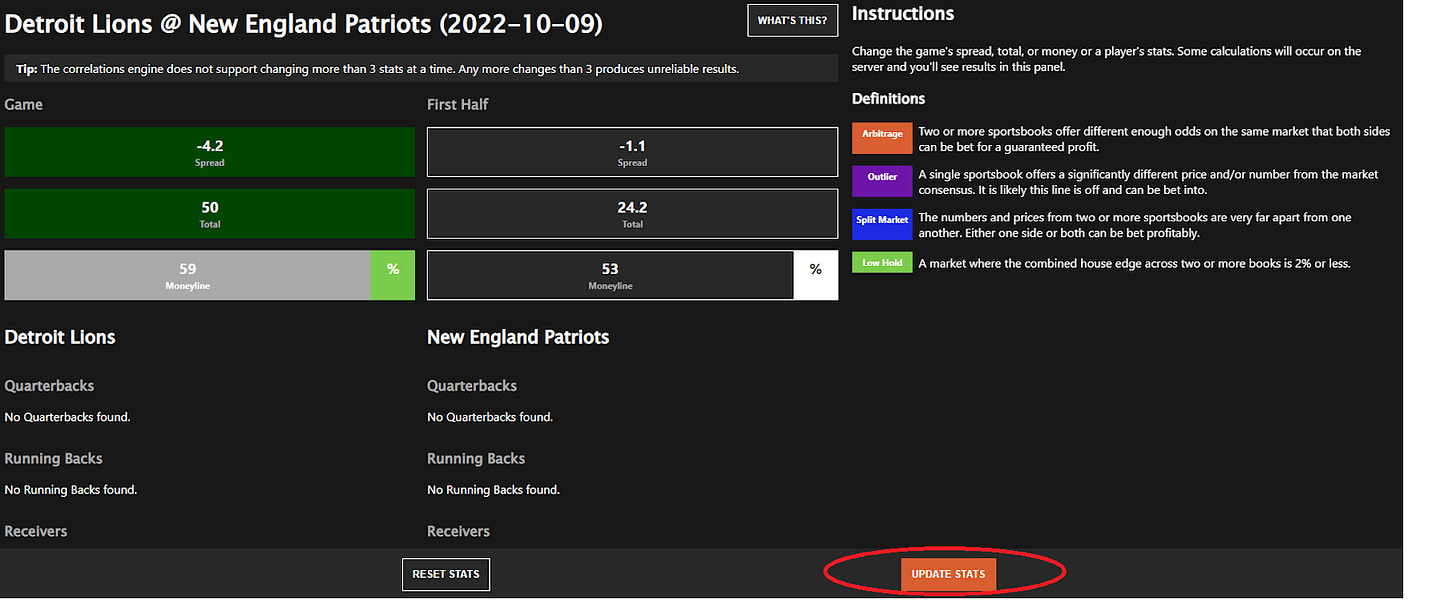This screenshot has height=612, width=1456.
Task: Click the Definitions heading
Action: coord(889,99)
